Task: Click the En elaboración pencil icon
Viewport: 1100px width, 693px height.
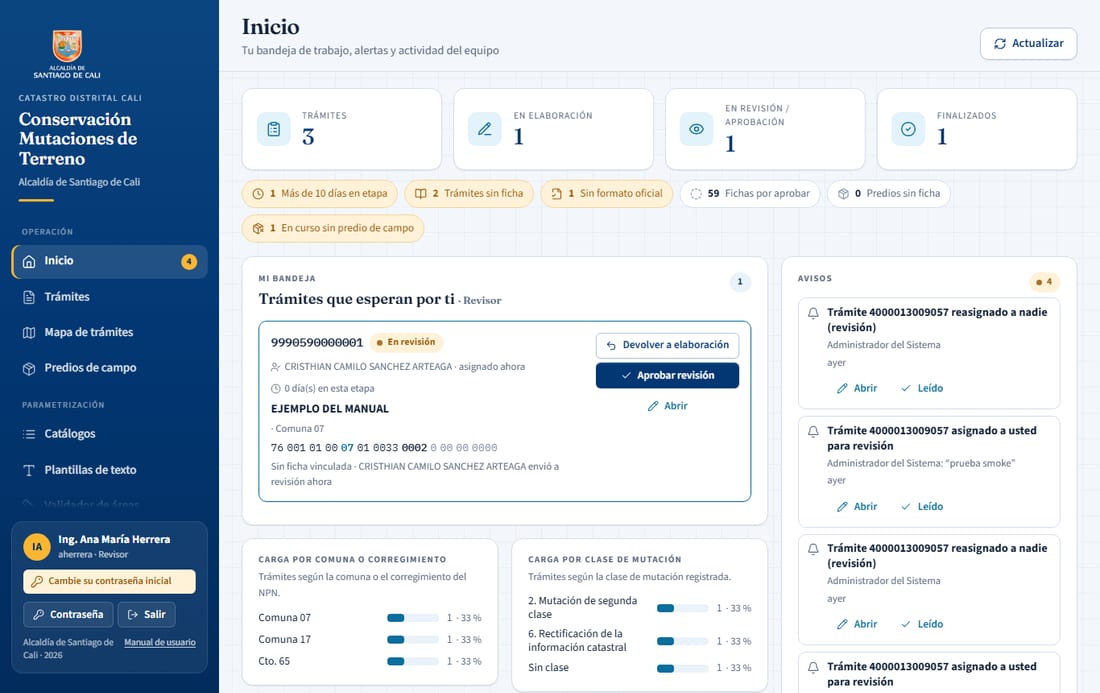Action: (x=485, y=129)
